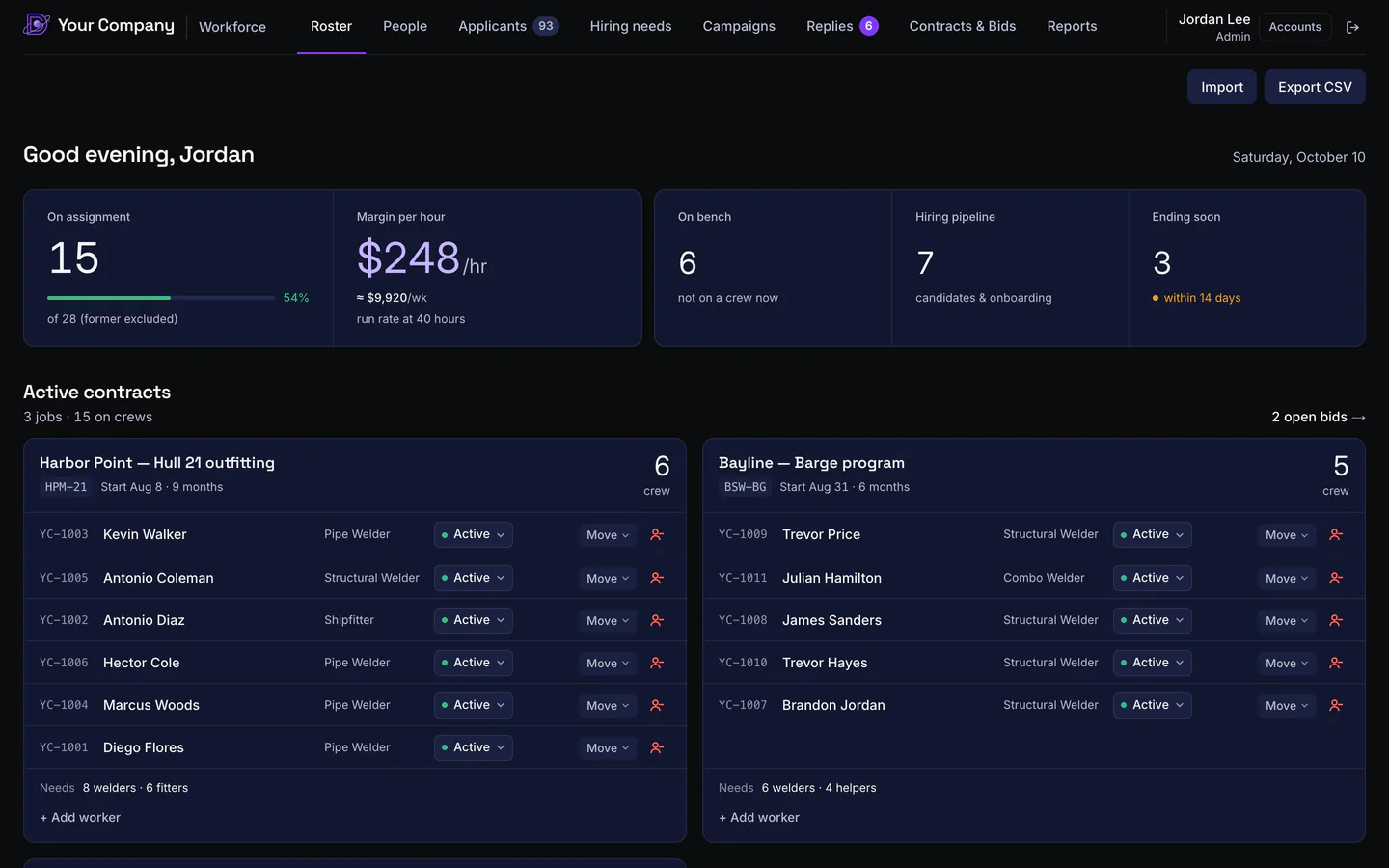Click the Your Company logo icon
The image size is (1389, 868).
pyautogui.click(x=37, y=24)
